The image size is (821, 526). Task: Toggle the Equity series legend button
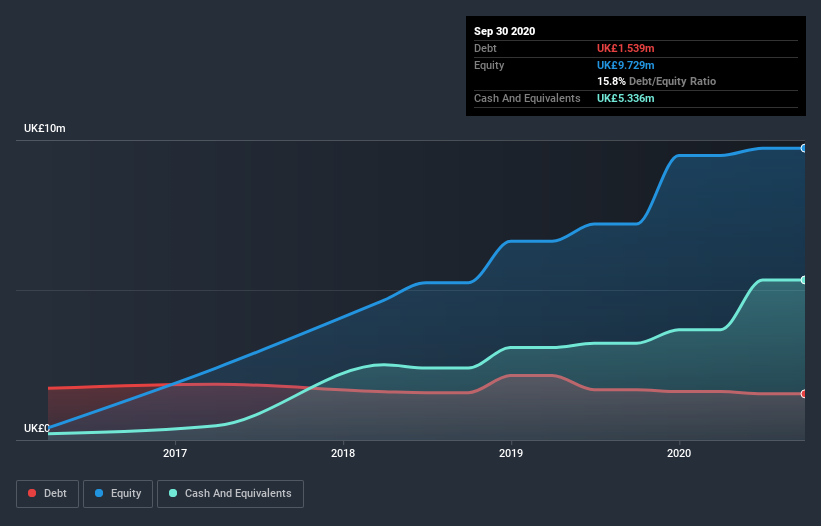118,494
